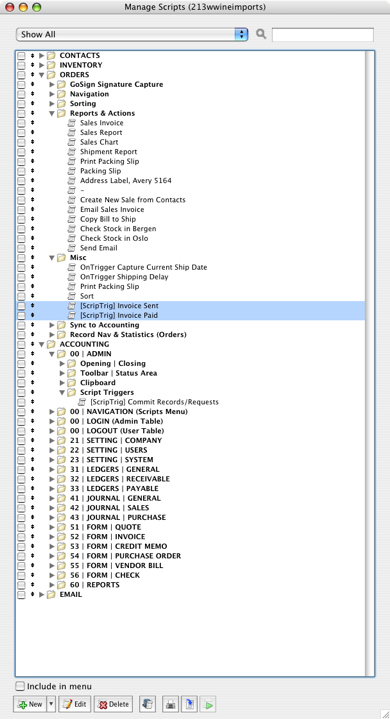Collapse the ORDERS folder
The width and height of the screenshot is (390, 719).
[42, 75]
